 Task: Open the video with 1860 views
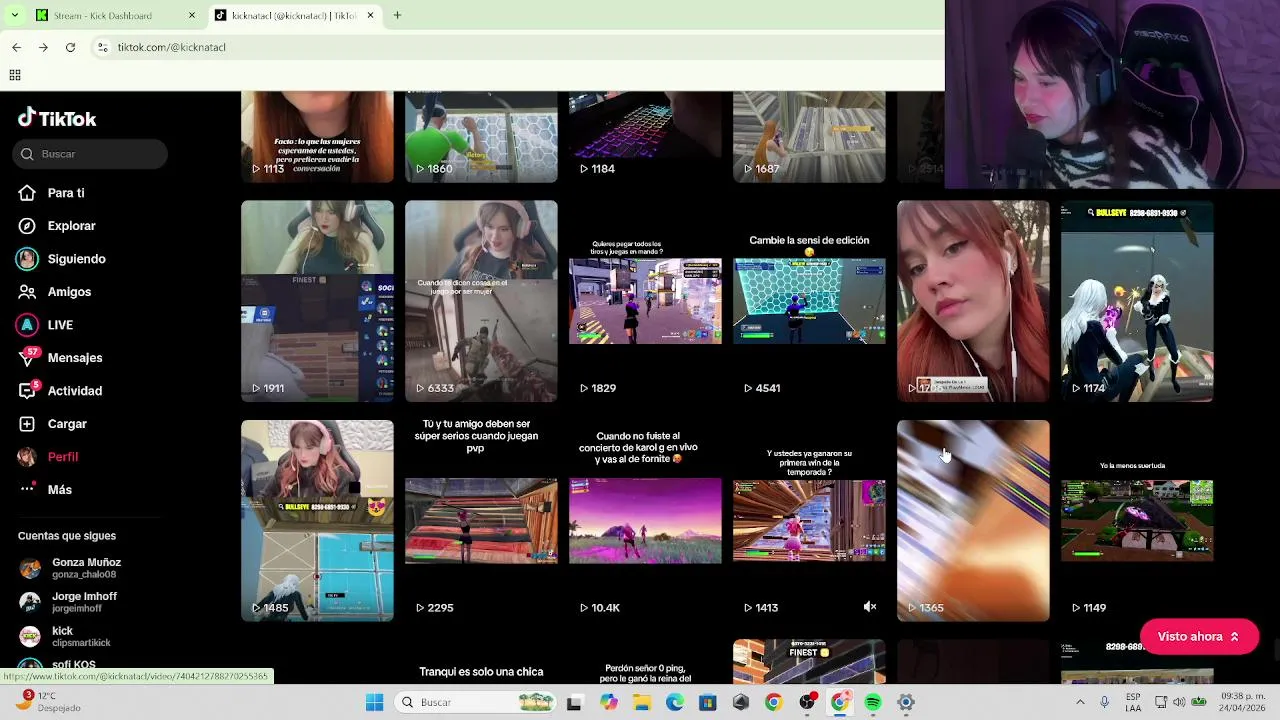(481, 137)
